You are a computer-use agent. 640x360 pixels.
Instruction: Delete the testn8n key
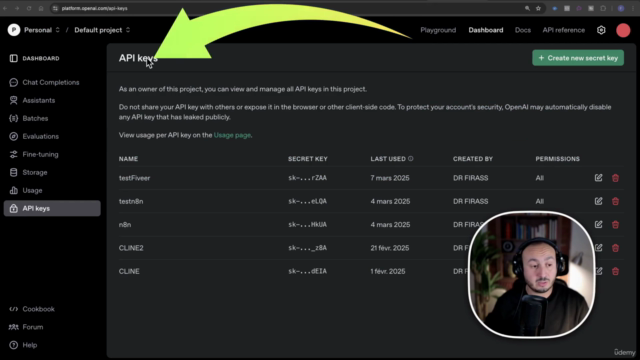pos(615,201)
